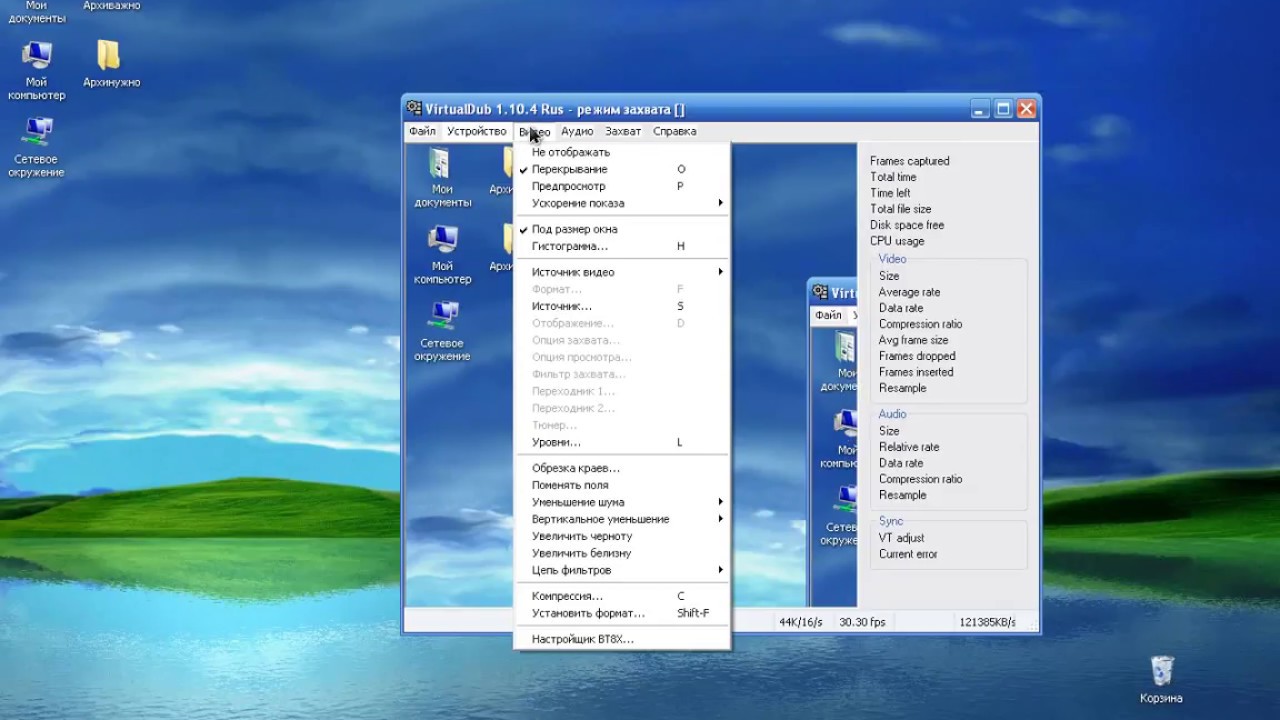
Task: Click CPU usage label
Action: [x=897, y=241]
